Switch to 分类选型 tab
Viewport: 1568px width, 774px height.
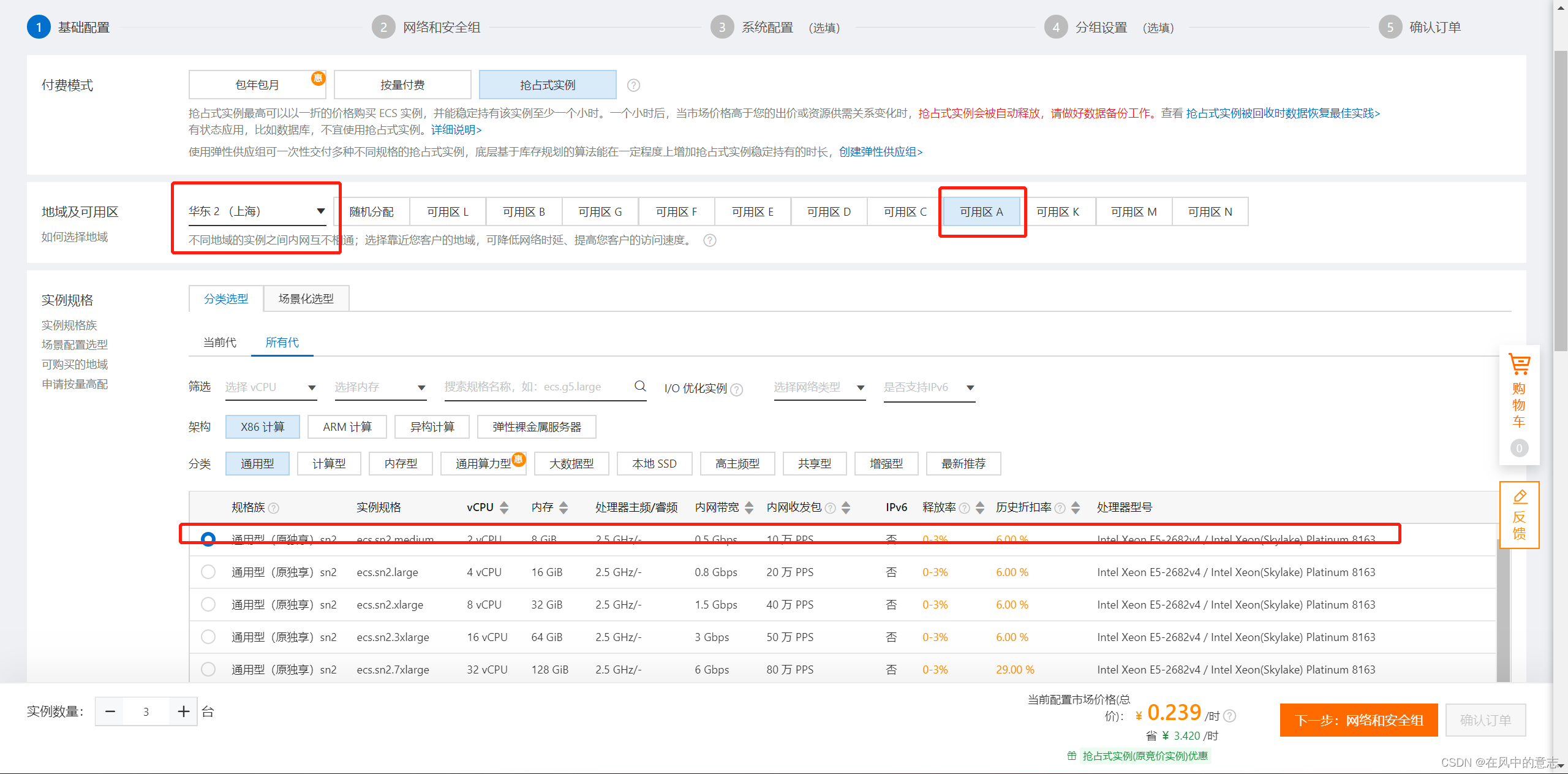pyautogui.click(x=226, y=298)
